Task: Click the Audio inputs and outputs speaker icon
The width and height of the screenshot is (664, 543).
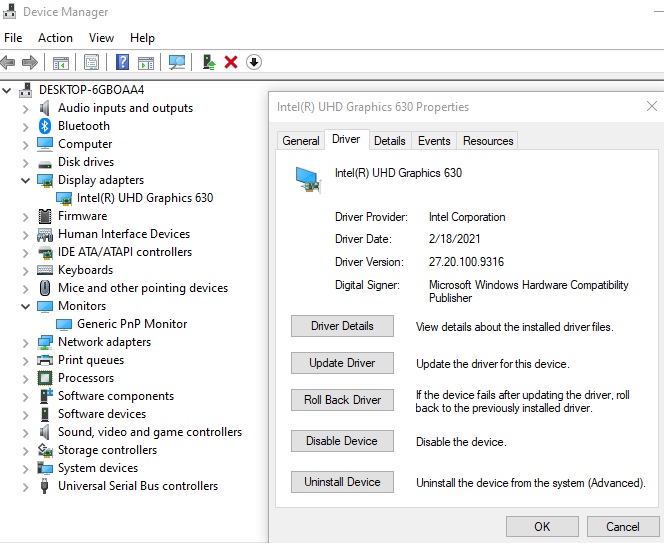Action: coord(44,108)
